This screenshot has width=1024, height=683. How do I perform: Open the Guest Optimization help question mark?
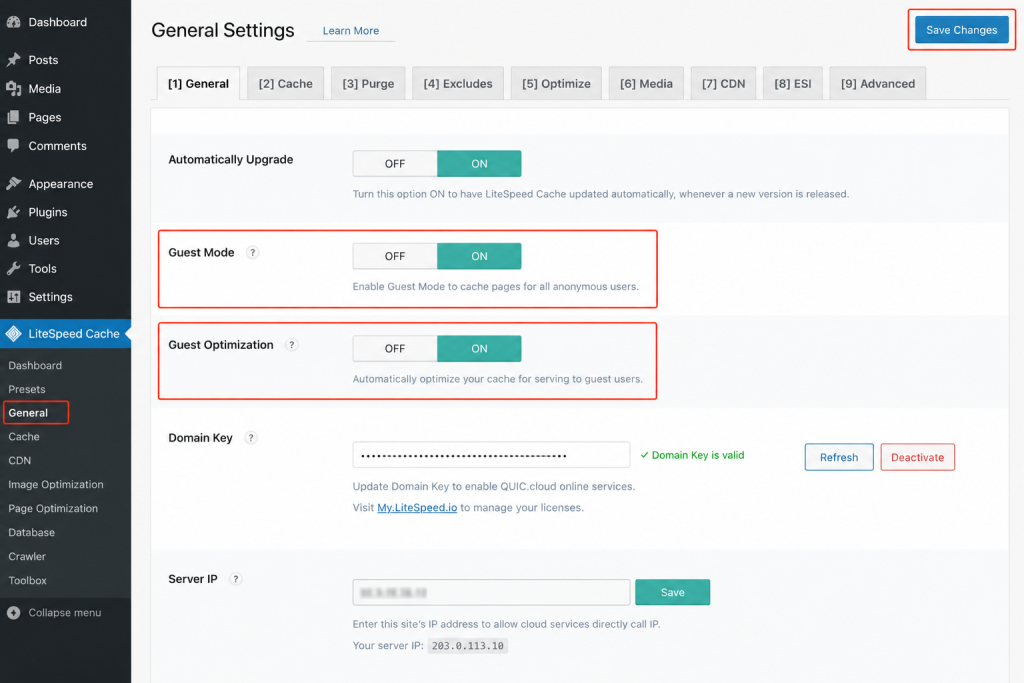click(x=292, y=345)
